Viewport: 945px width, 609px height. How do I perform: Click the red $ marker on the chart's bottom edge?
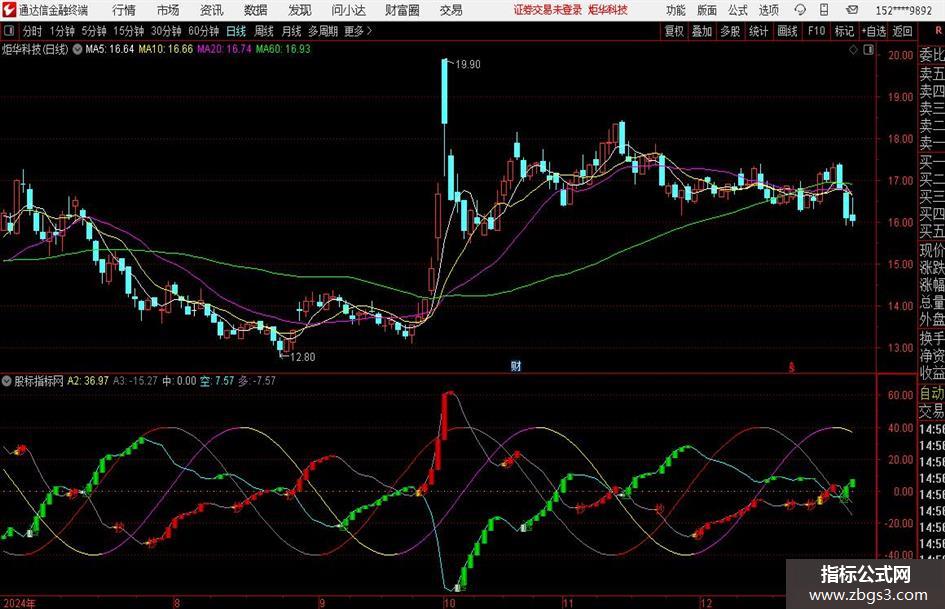[792, 367]
